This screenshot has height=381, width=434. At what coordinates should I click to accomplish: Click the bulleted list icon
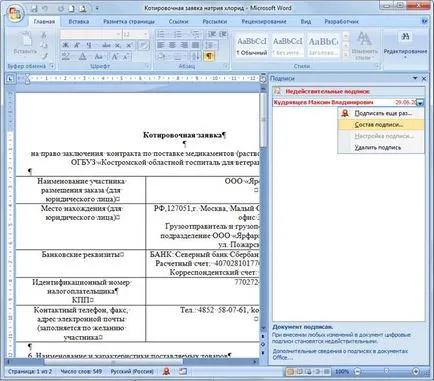(x=161, y=34)
